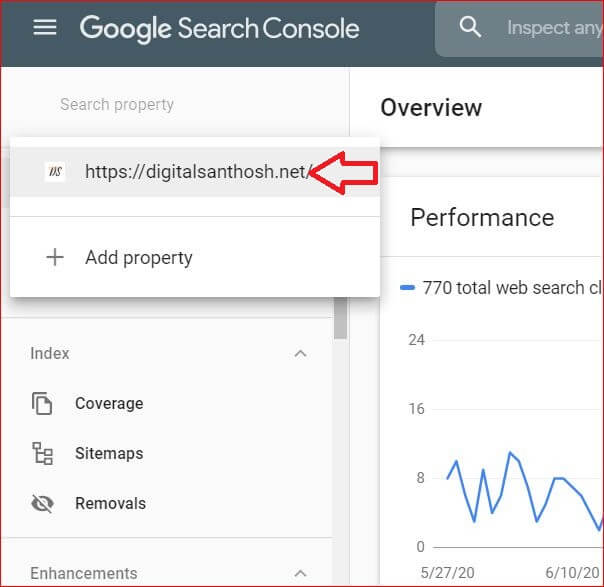
Task: Click the plus icon beside Add property
Action: (55, 258)
